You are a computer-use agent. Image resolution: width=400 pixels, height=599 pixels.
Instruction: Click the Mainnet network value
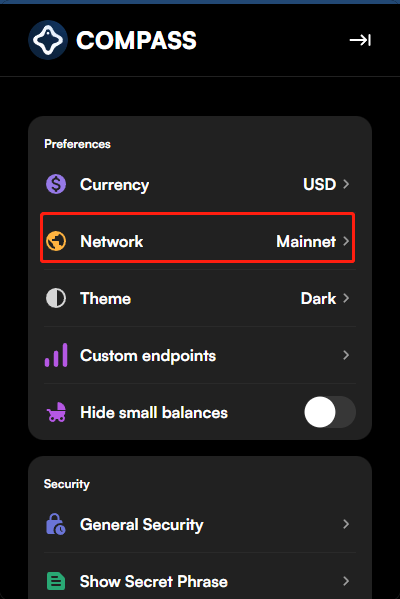tap(306, 241)
